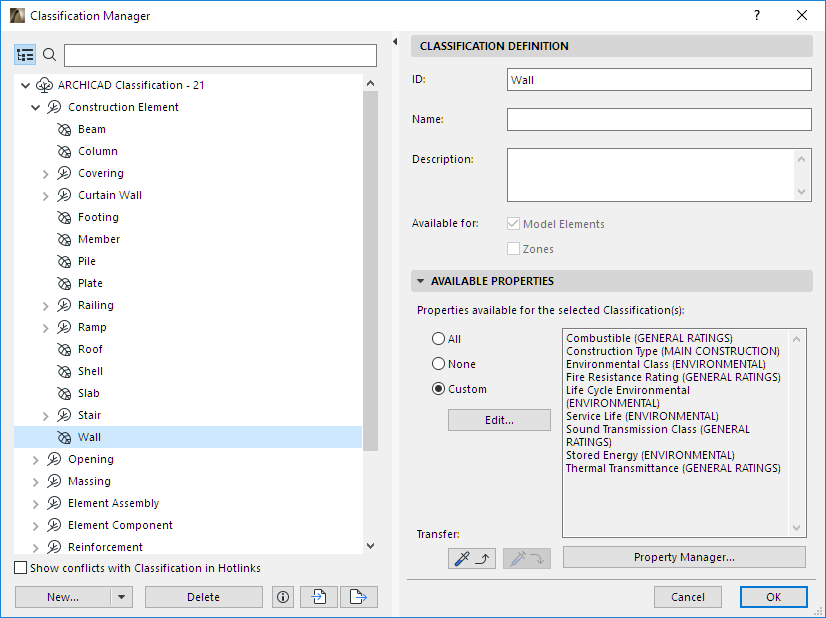This screenshot has height=618, width=826.
Task: Click the Covering branch icon
Action: 64,173
